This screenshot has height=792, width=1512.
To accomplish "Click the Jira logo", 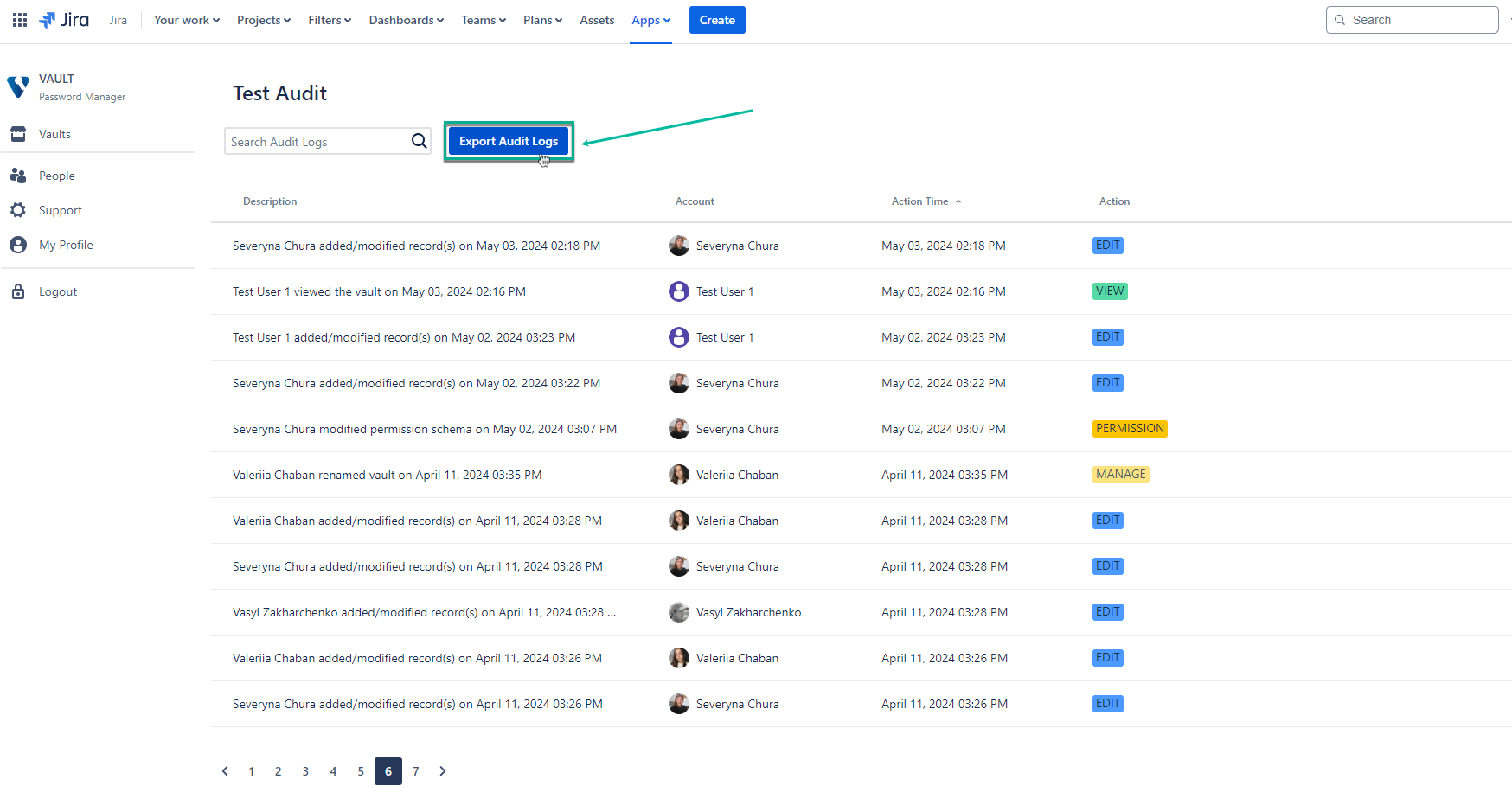I will (x=63, y=19).
